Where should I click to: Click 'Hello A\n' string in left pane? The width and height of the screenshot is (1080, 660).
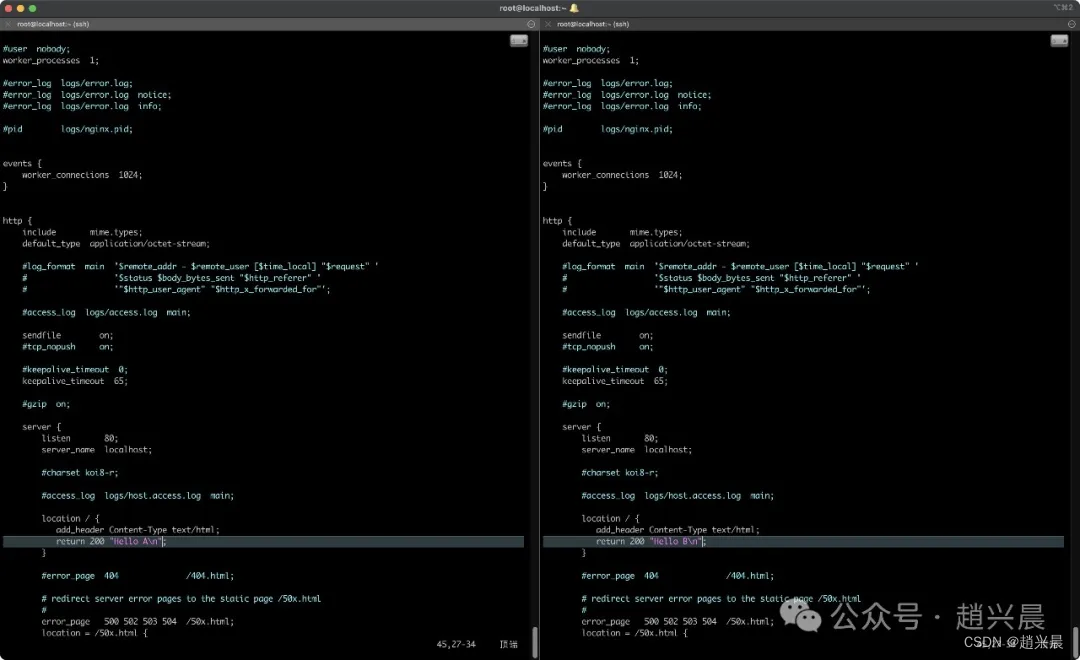136,542
